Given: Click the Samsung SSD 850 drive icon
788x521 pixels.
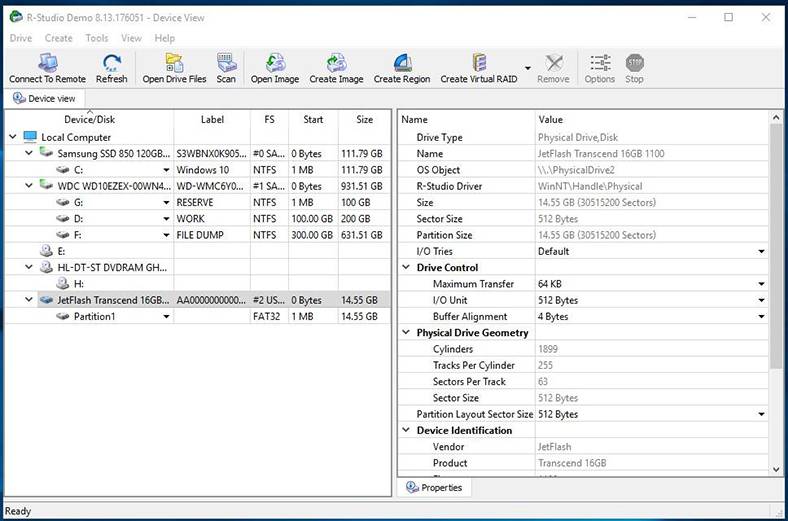Looking at the screenshot, I should (x=46, y=152).
